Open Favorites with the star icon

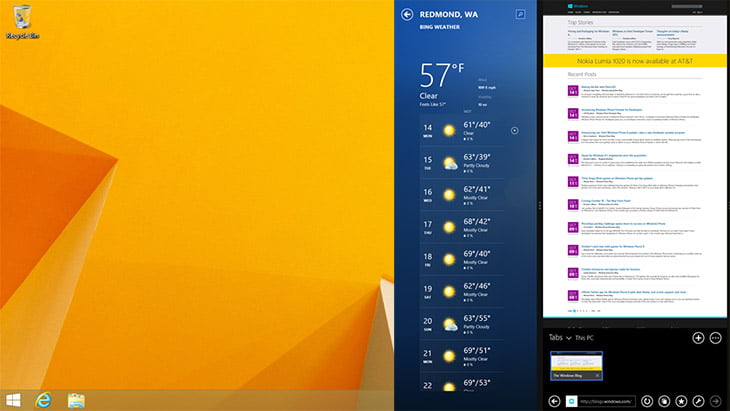click(681, 401)
